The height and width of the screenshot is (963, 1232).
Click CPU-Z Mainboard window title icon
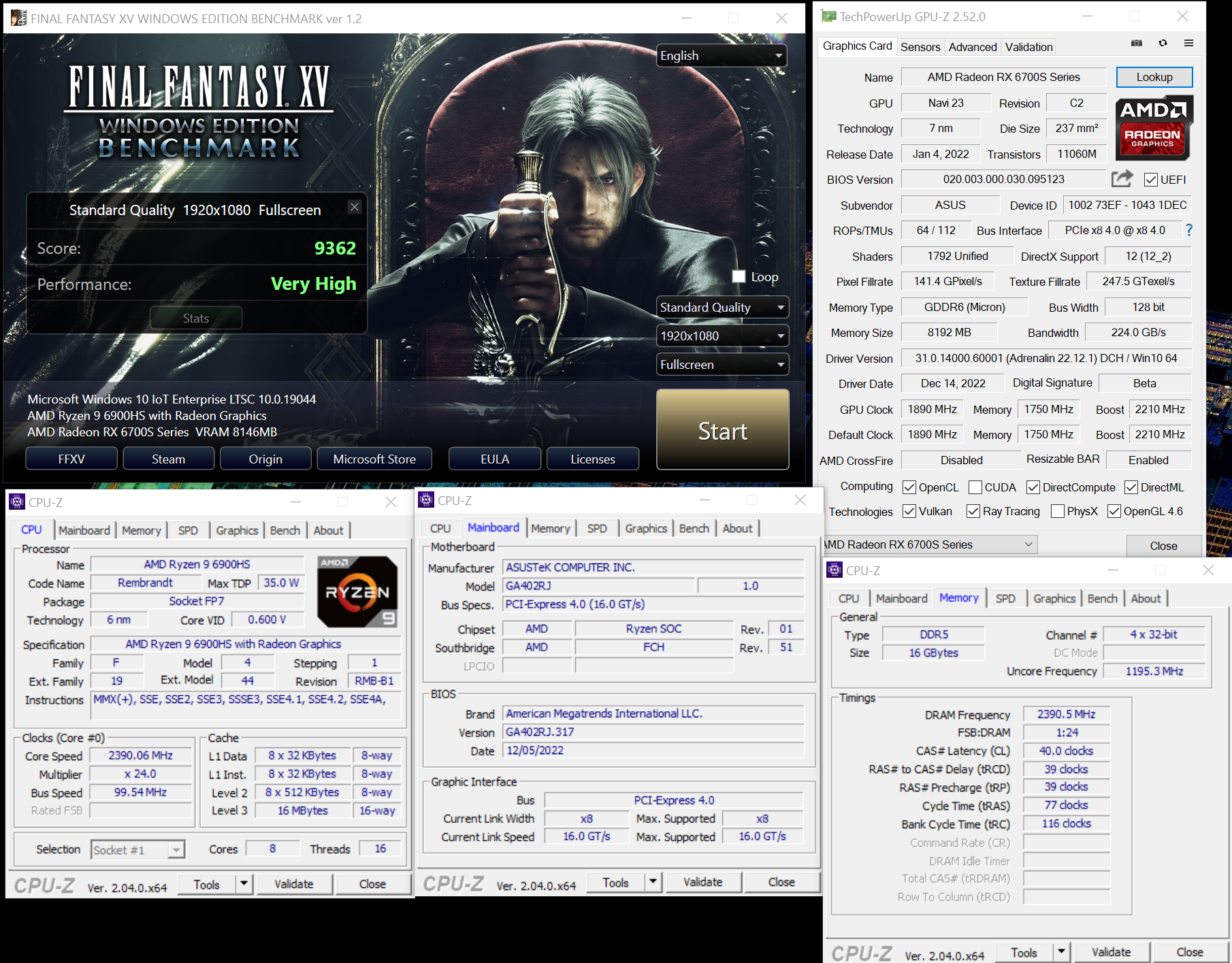tap(426, 500)
